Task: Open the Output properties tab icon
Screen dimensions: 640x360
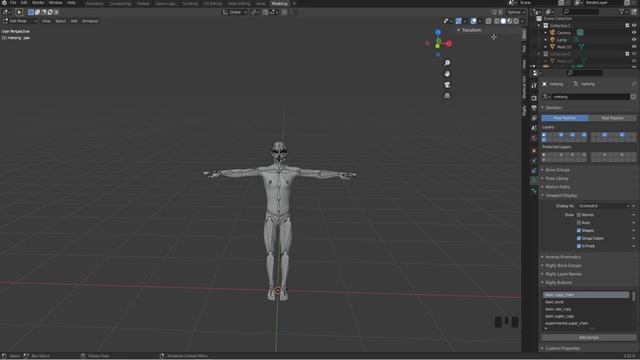Action: (534, 108)
